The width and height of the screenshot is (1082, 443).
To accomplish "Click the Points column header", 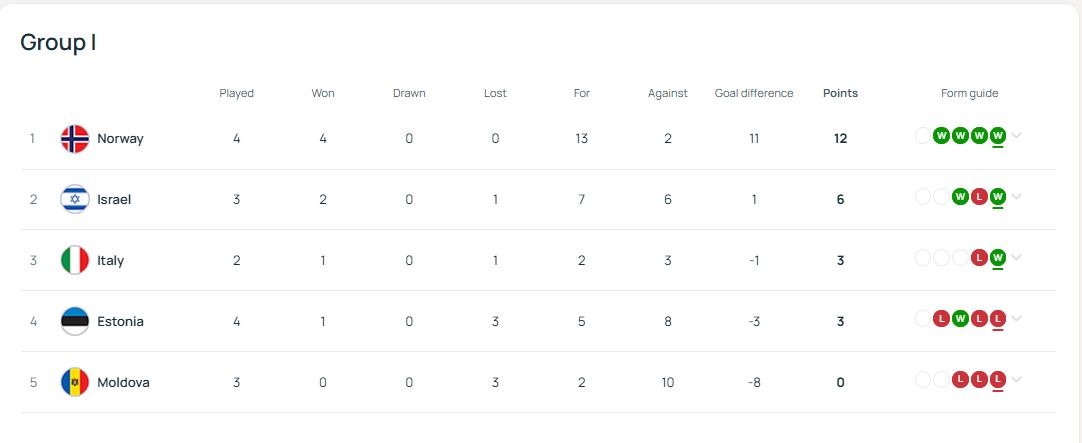I will coord(840,93).
